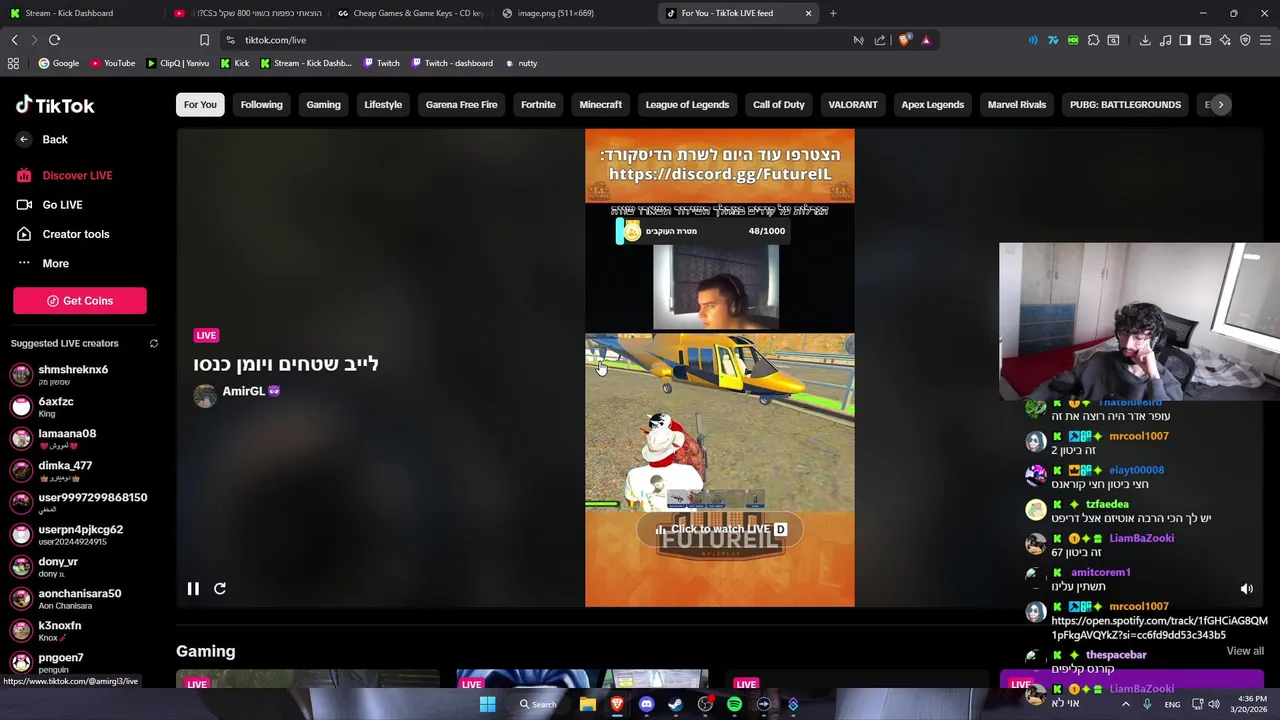This screenshot has height=720, width=1280.
Task: Open File Explorer from the taskbar
Action: 588,704
